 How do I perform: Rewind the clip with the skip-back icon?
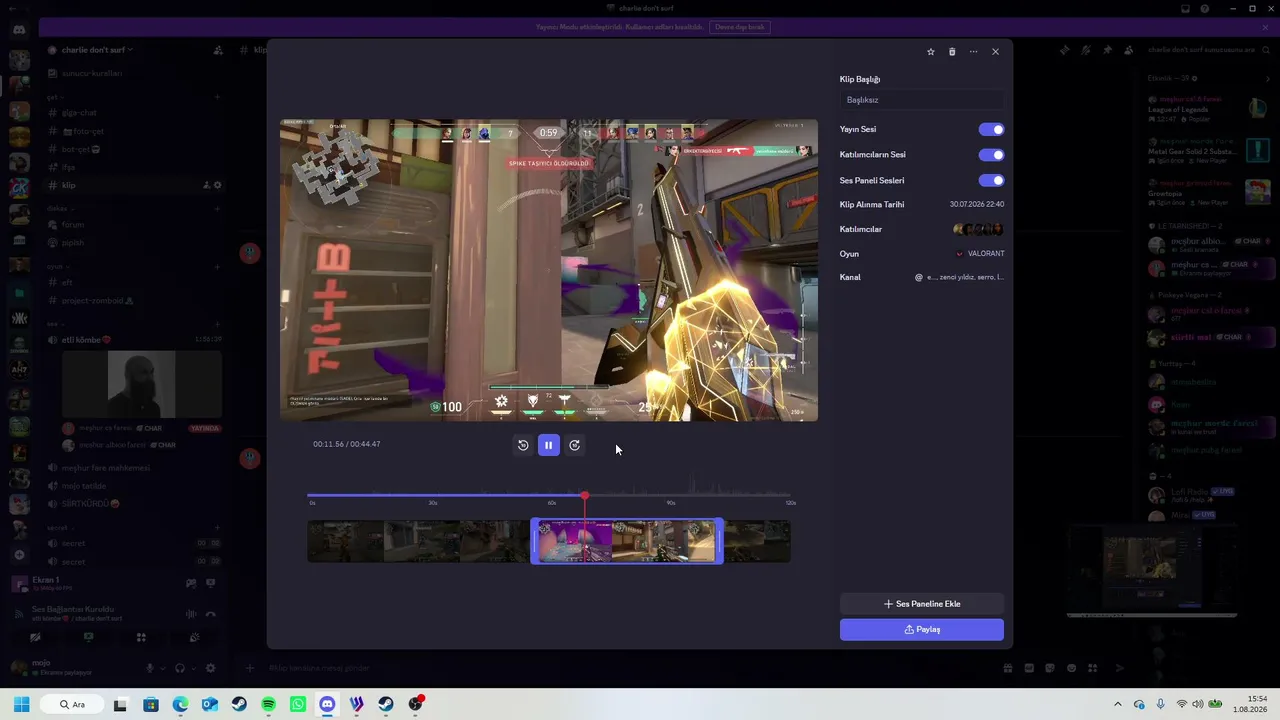[523, 445]
